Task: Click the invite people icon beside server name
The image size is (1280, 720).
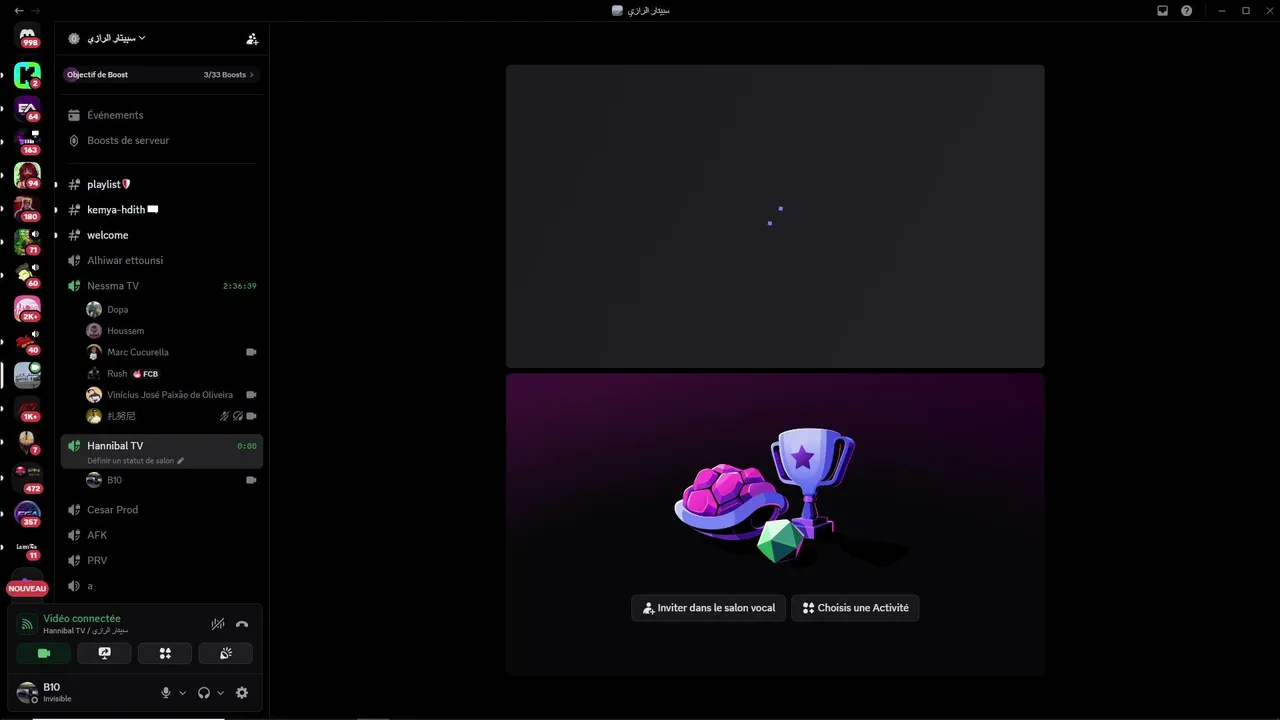Action: (x=252, y=39)
